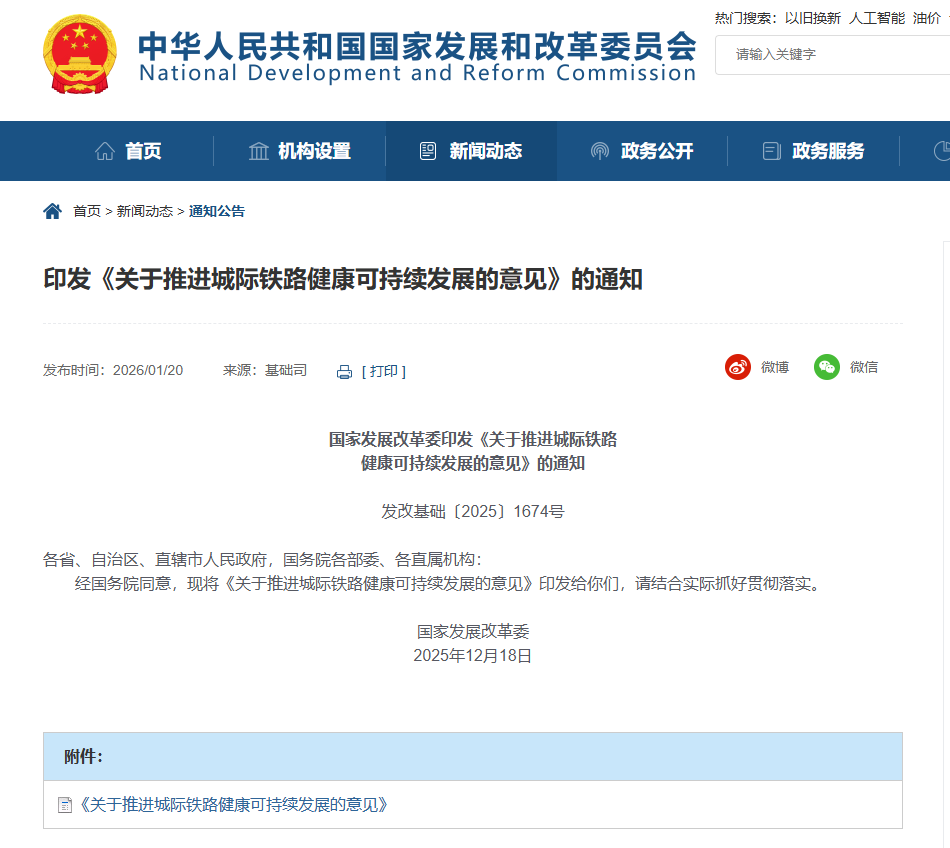Click the microphone icon for 政务公开
Image resolution: width=950 pixels, height=848 pixels.
pyautogui.click(x=600, y=150)
